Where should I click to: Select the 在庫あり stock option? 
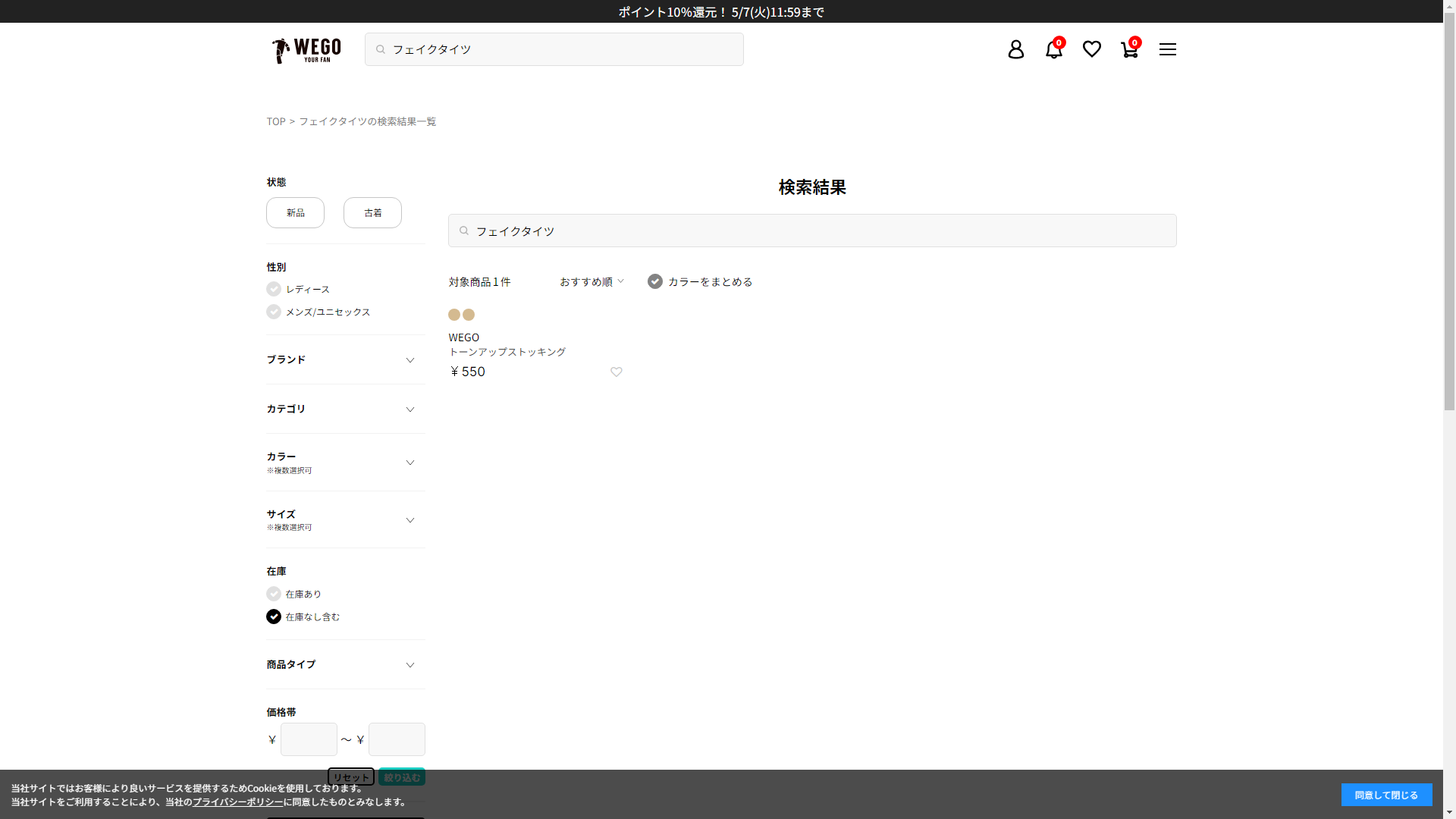[274, 594]
